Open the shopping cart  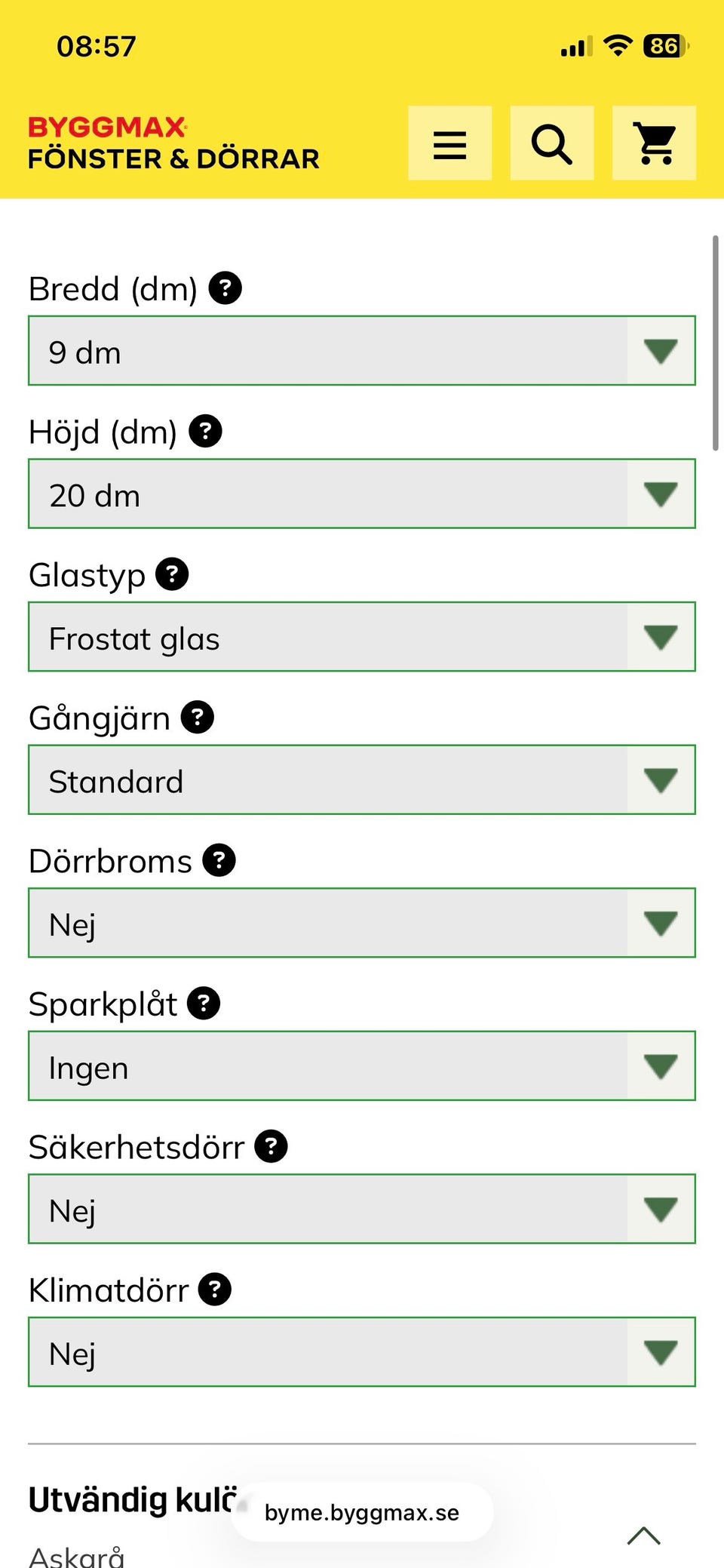(x=654, y=143)
